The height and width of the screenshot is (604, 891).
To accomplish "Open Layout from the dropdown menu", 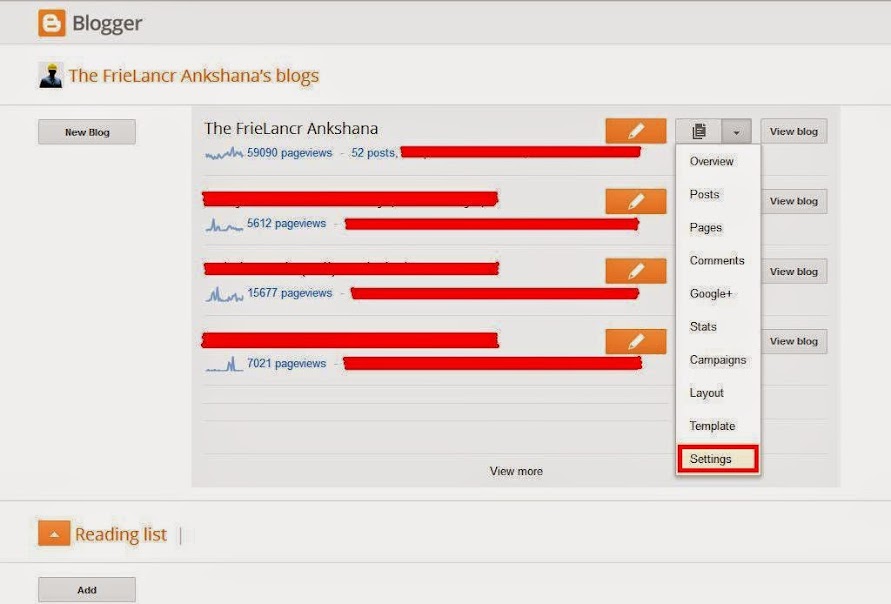I will click(706, 393).
